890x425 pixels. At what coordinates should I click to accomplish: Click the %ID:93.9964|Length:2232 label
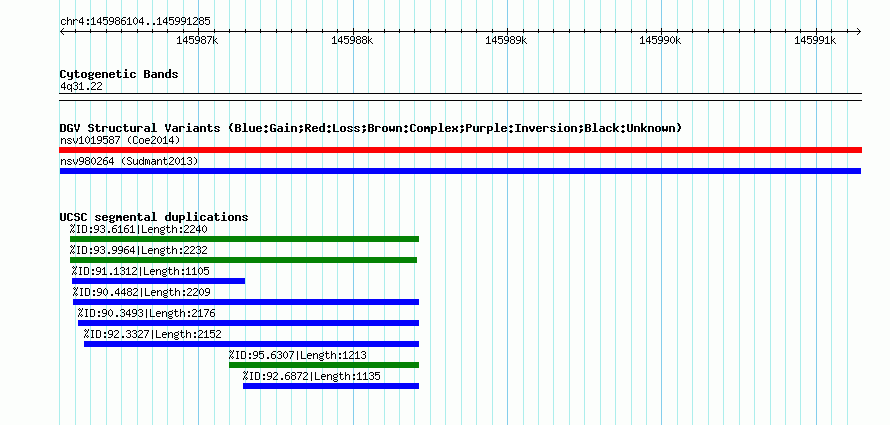click(x=138, y=250)
